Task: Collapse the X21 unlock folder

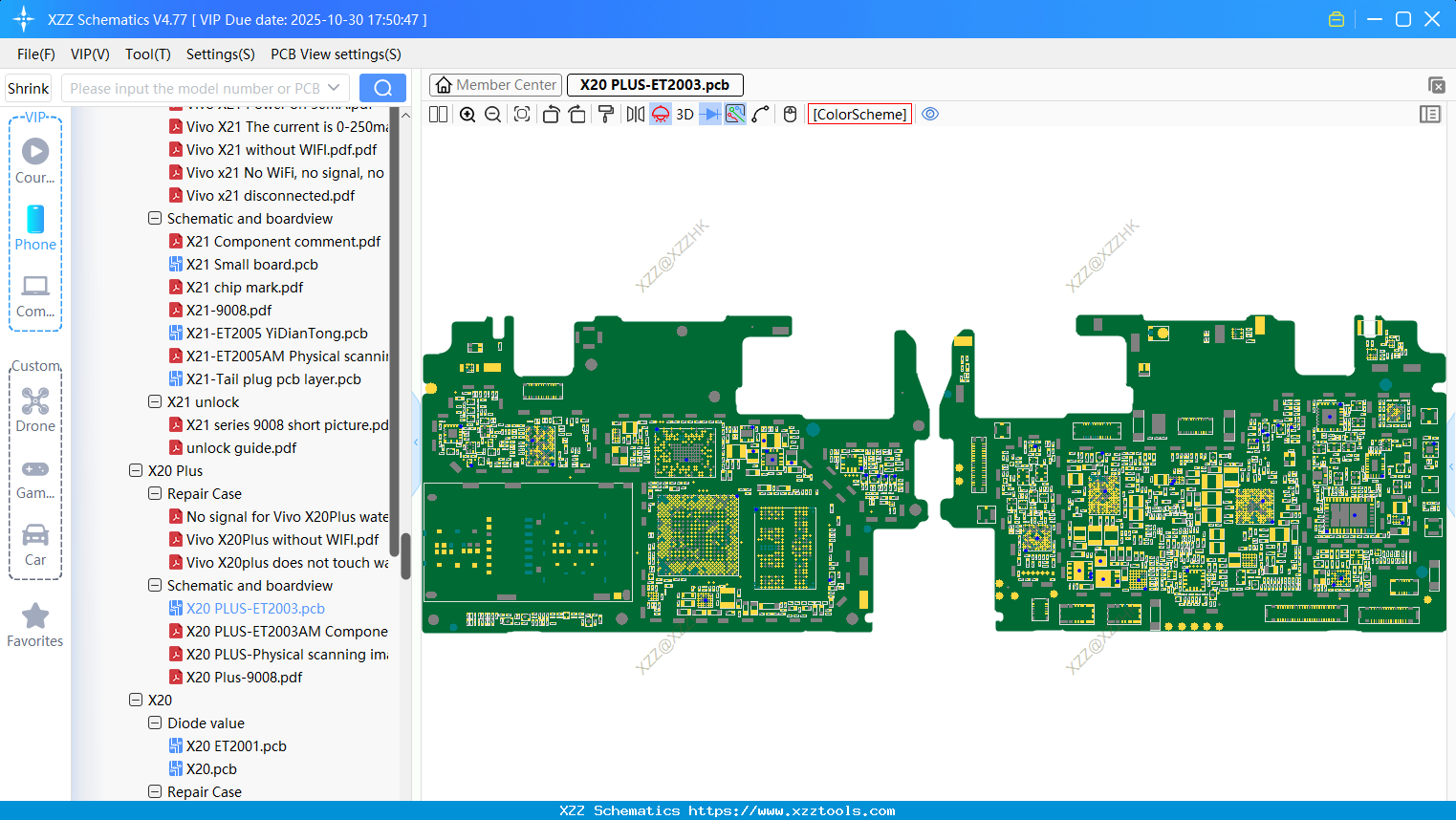Action: (x=155, y=401)
